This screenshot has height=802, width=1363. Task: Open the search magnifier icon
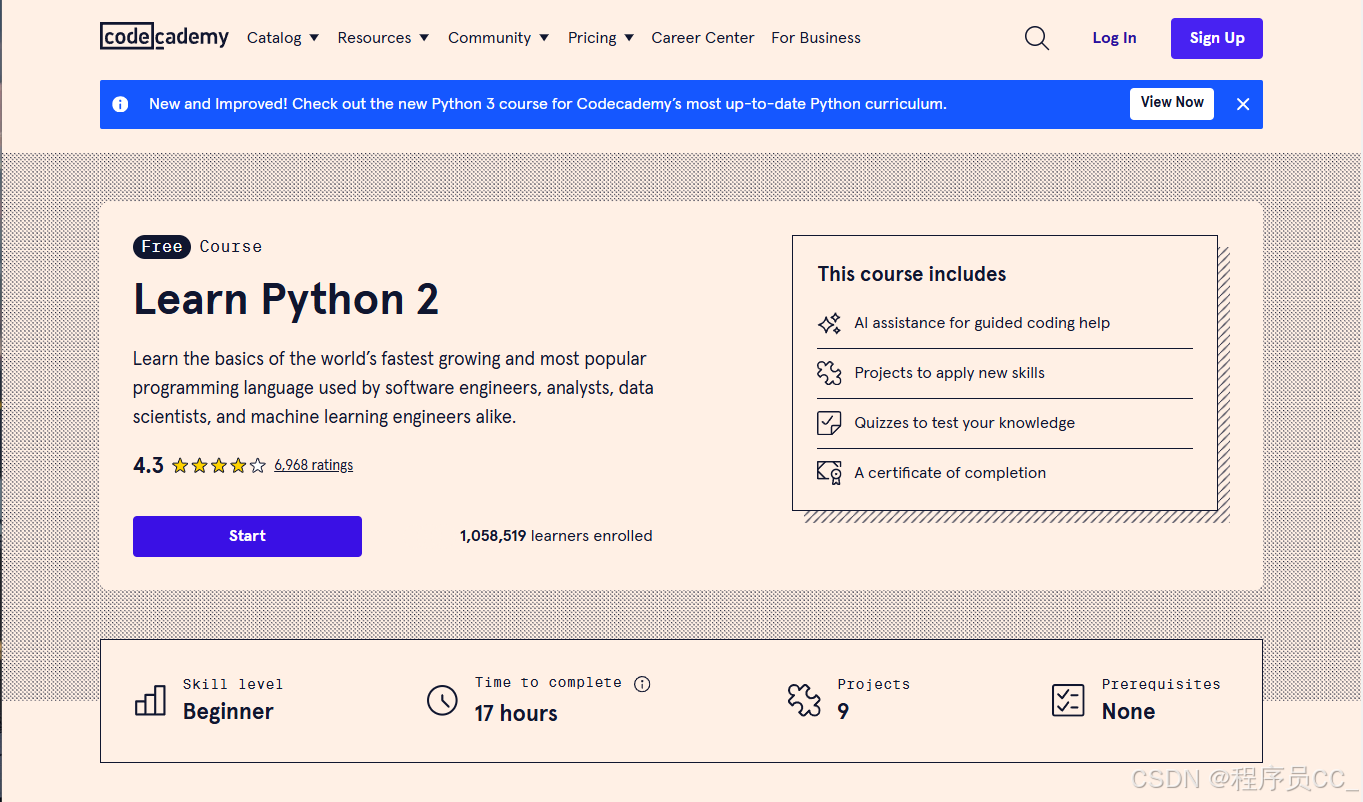[1037, 38]
